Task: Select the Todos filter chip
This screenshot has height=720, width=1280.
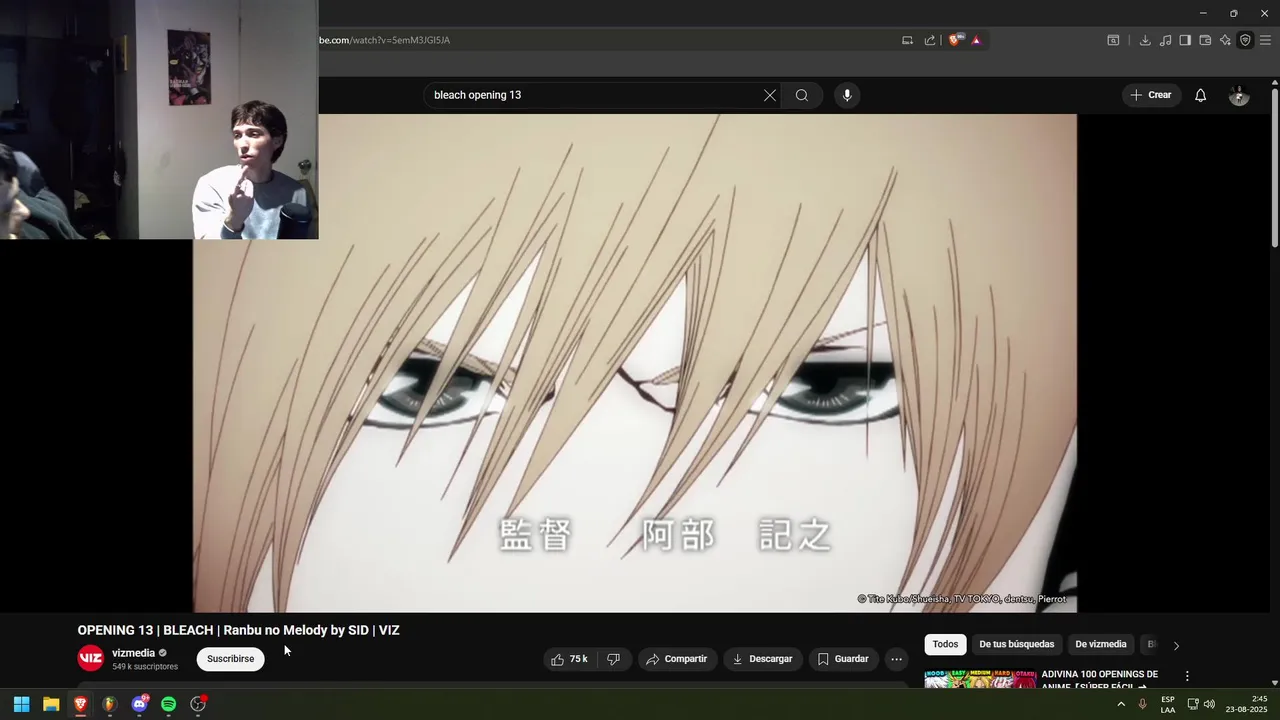Action: tap(945, 645)
